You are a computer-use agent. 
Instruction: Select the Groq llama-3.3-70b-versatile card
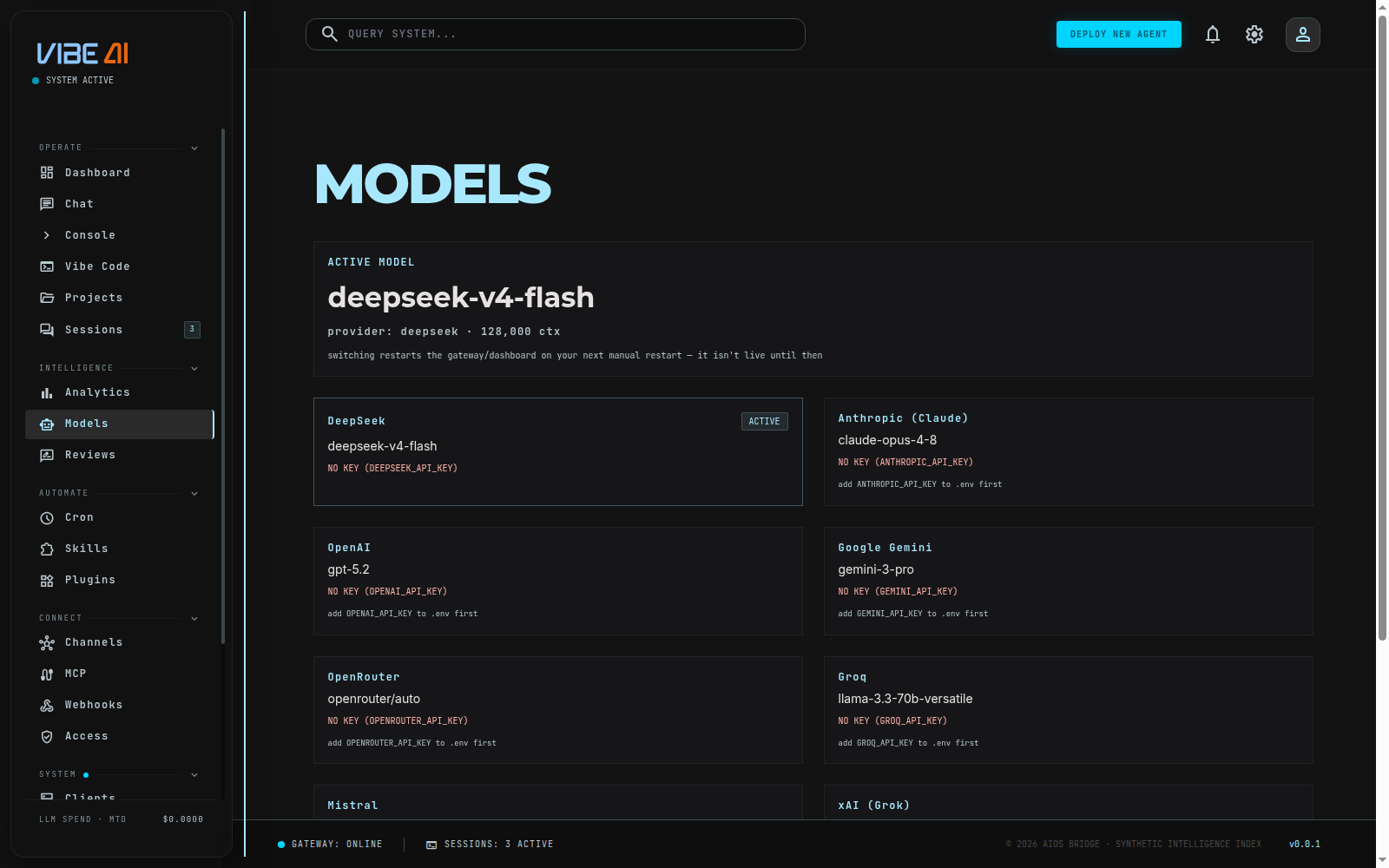[1069, 710]
